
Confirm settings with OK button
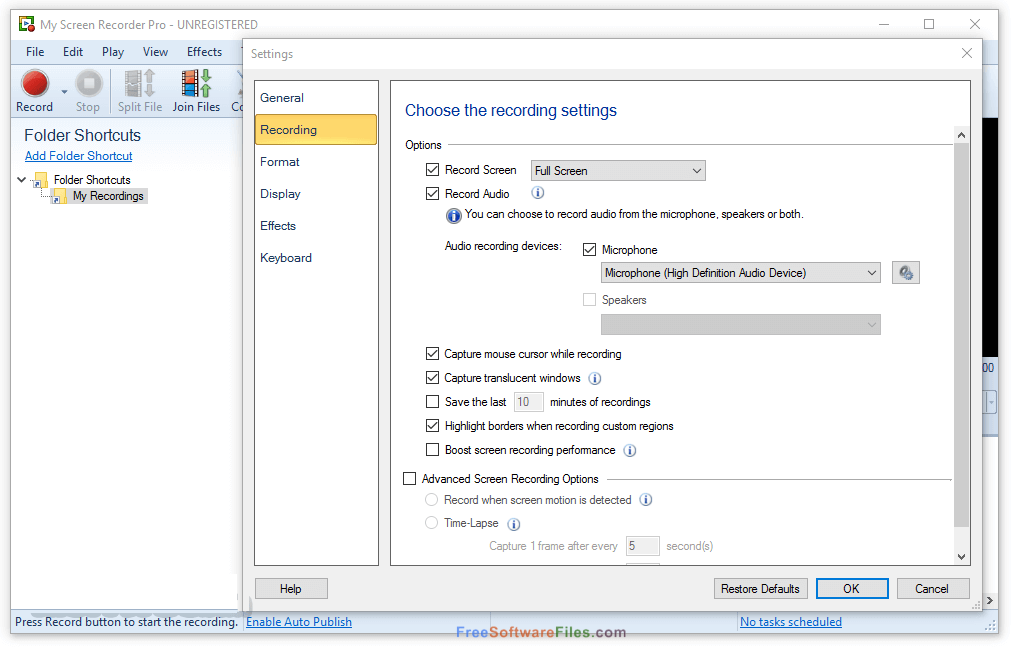[x=851, y=589]
